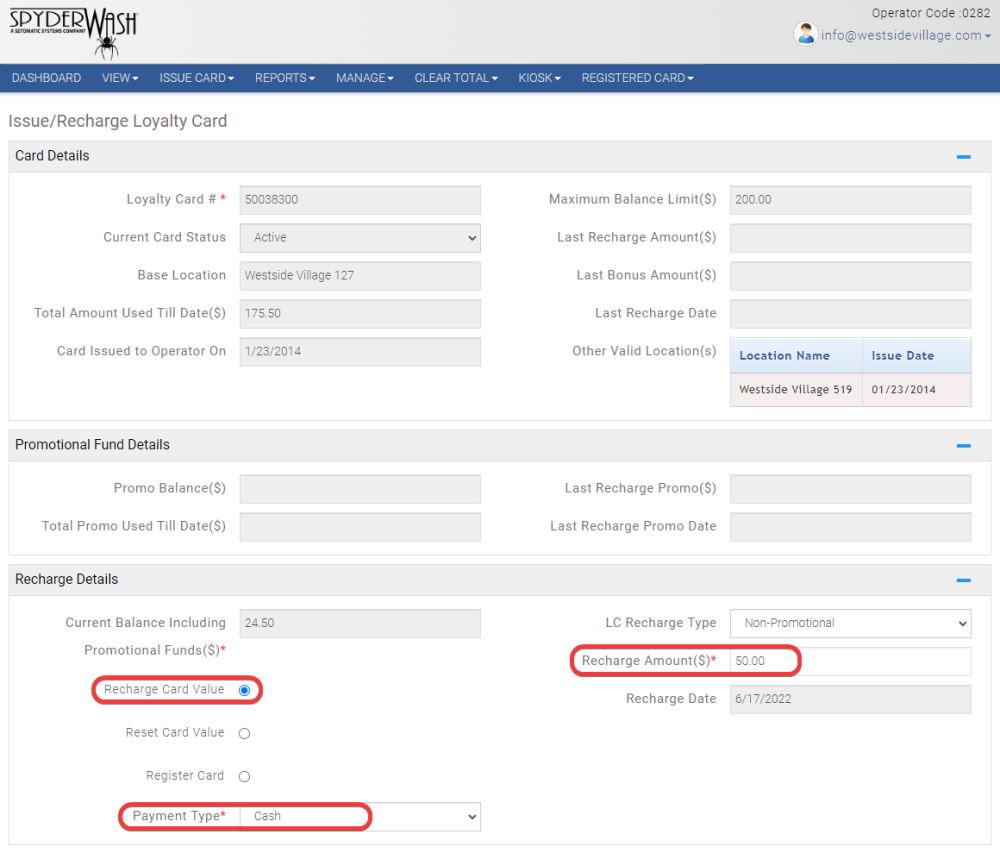Viewport: 1000px width, 853px height.
Task: Click the Last Recharge Promo($) field
Action: click(x=851, y=489)
